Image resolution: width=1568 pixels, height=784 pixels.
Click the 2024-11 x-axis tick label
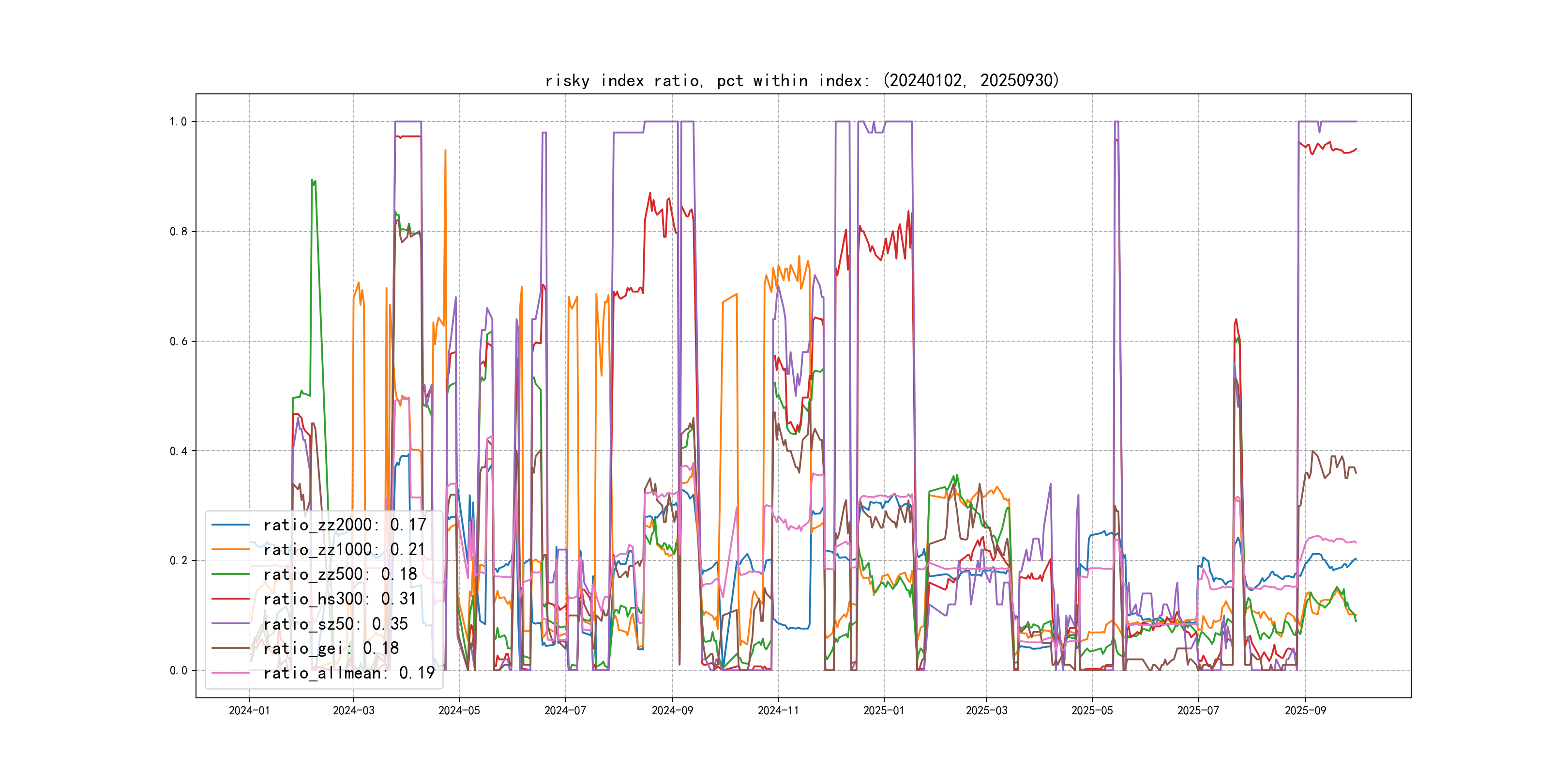[x=778, y=711]
